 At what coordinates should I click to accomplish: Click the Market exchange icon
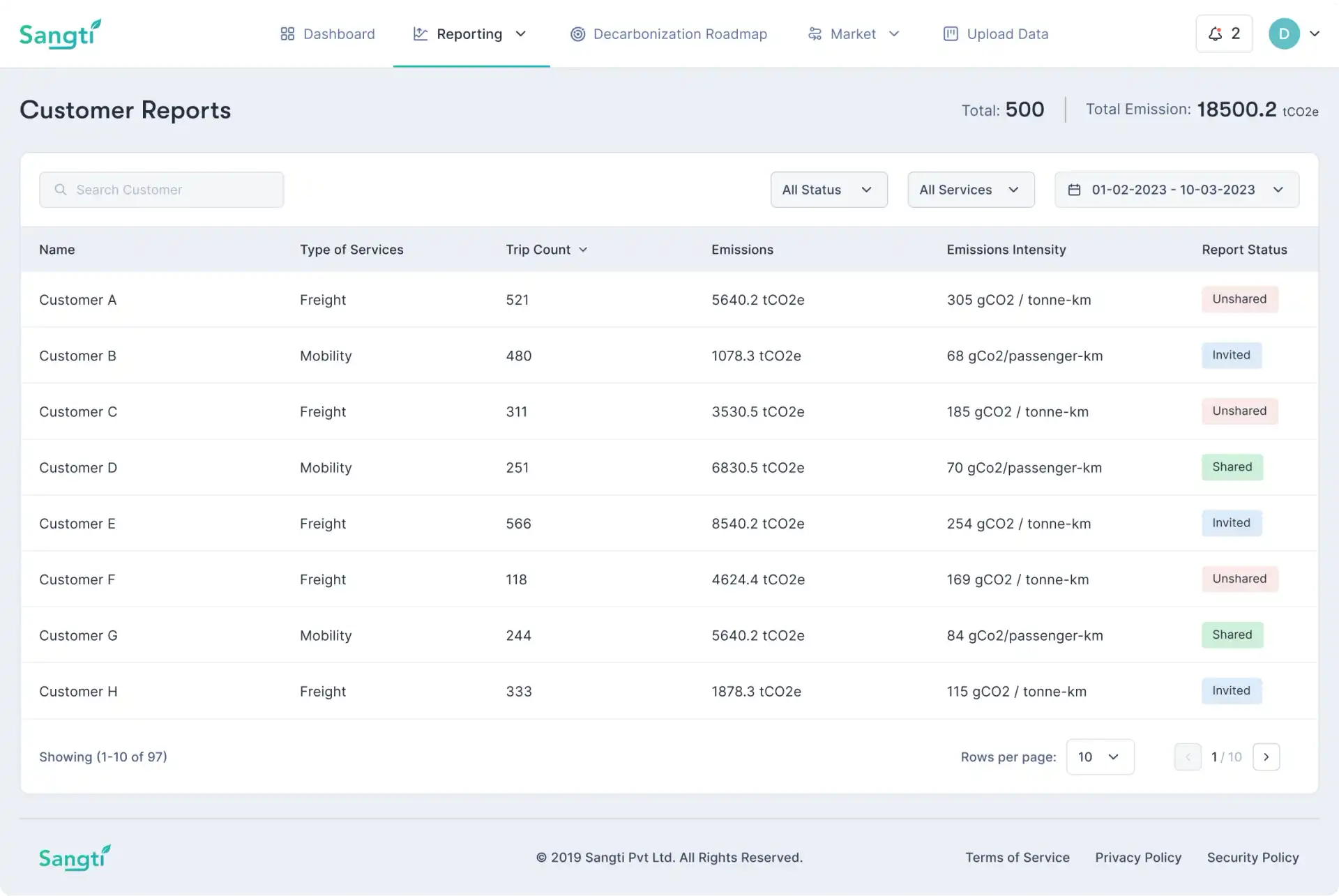tap(815, 33)
